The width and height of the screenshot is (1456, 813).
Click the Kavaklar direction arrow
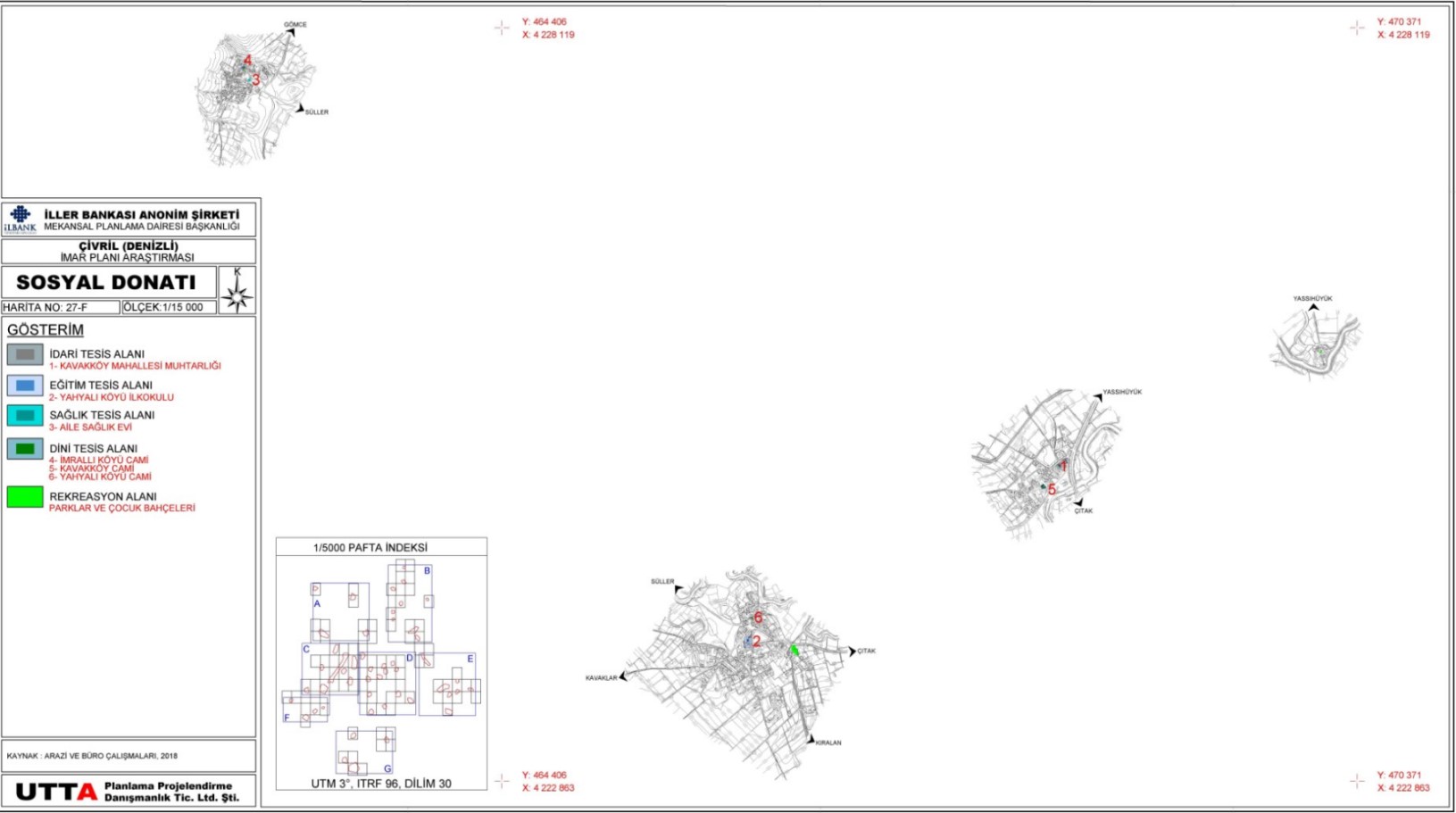pyautogui.click(x=623, y=677)
